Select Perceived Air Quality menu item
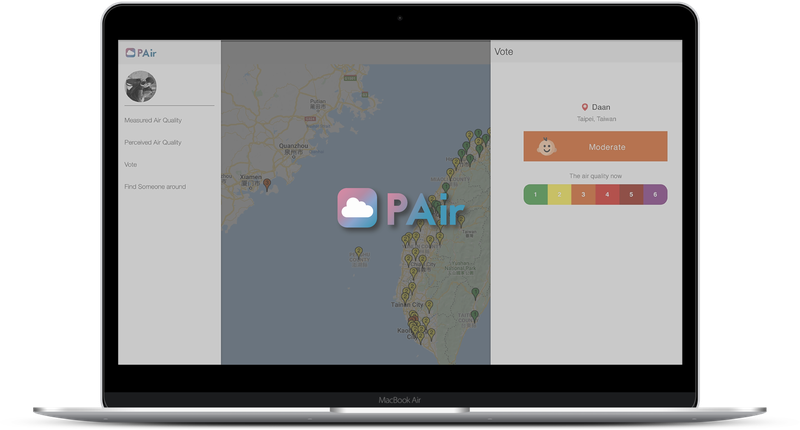Viewport: 800px width, 430px height. (153, 142)
